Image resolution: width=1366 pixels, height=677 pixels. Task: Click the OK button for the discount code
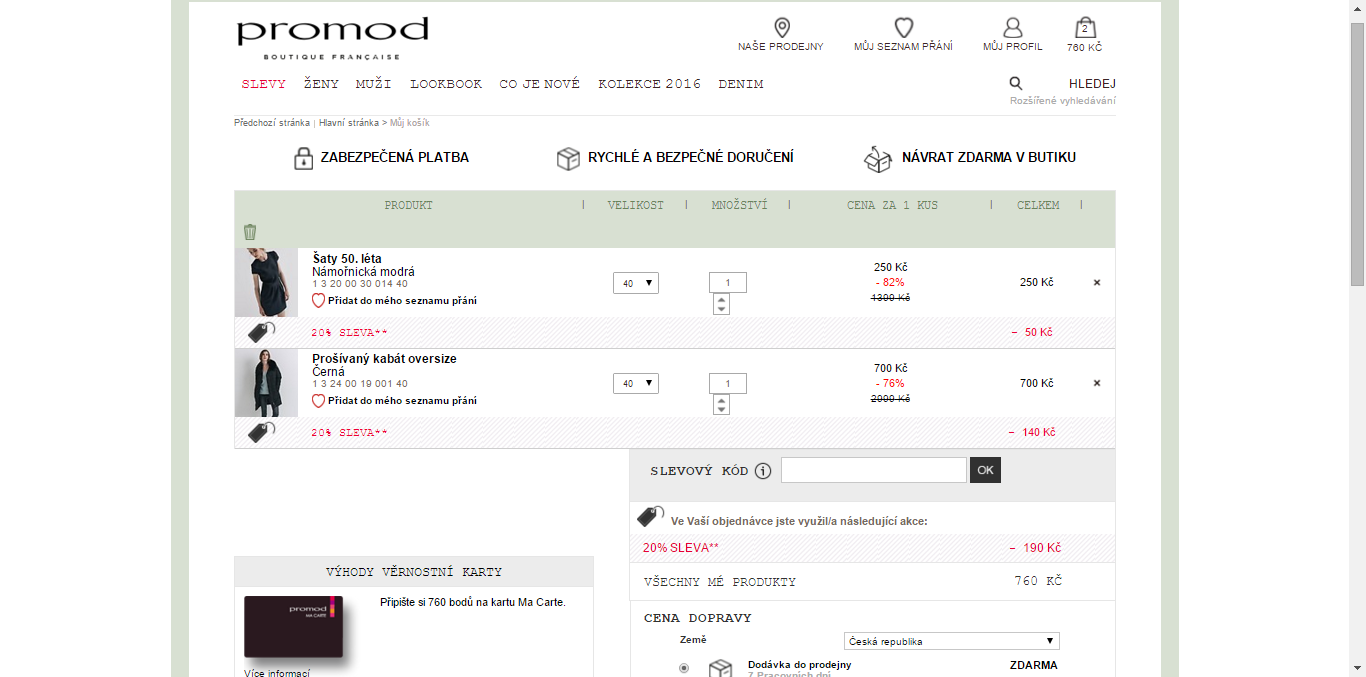click(x=985, y=470)
